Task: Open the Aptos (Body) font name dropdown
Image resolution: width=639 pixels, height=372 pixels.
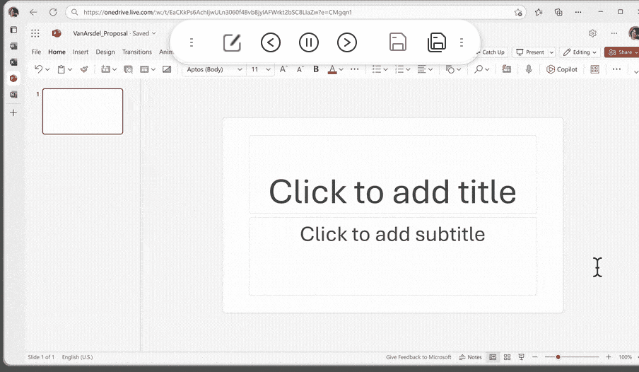Action: click(x=214, y=70)
